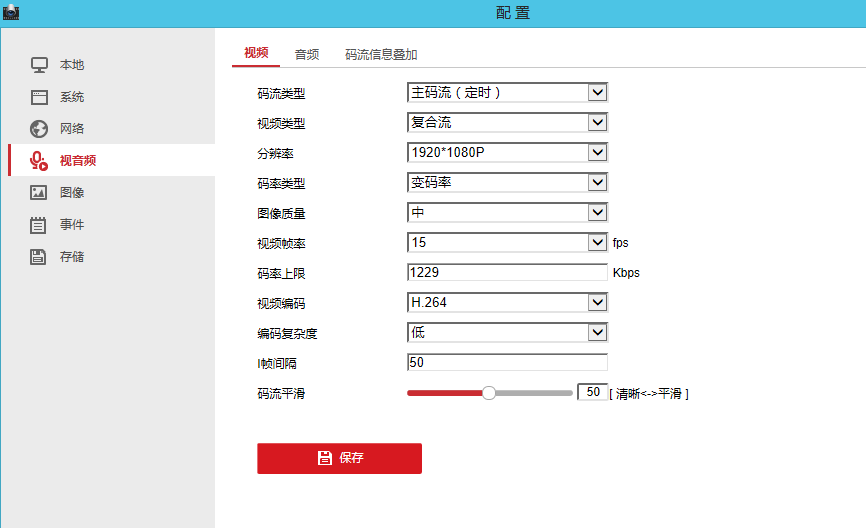The width and height of the screenshot is (866, 528).
Task: Click the 码流平滑 value box showing 50
Action: coord(593,392)
